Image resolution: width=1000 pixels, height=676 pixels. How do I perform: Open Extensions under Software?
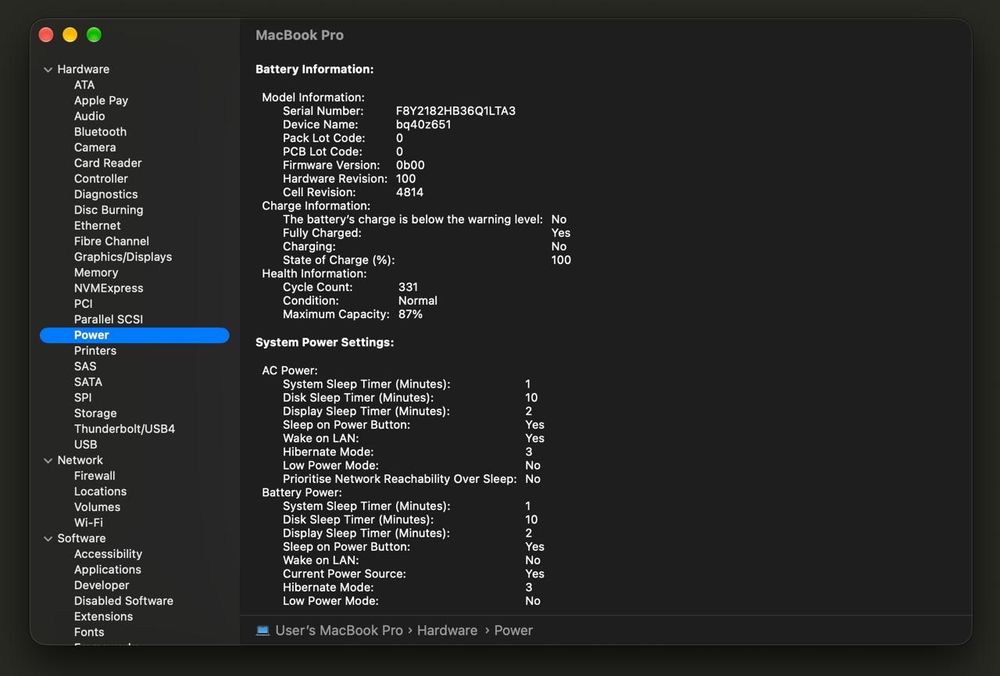point(103,617)
